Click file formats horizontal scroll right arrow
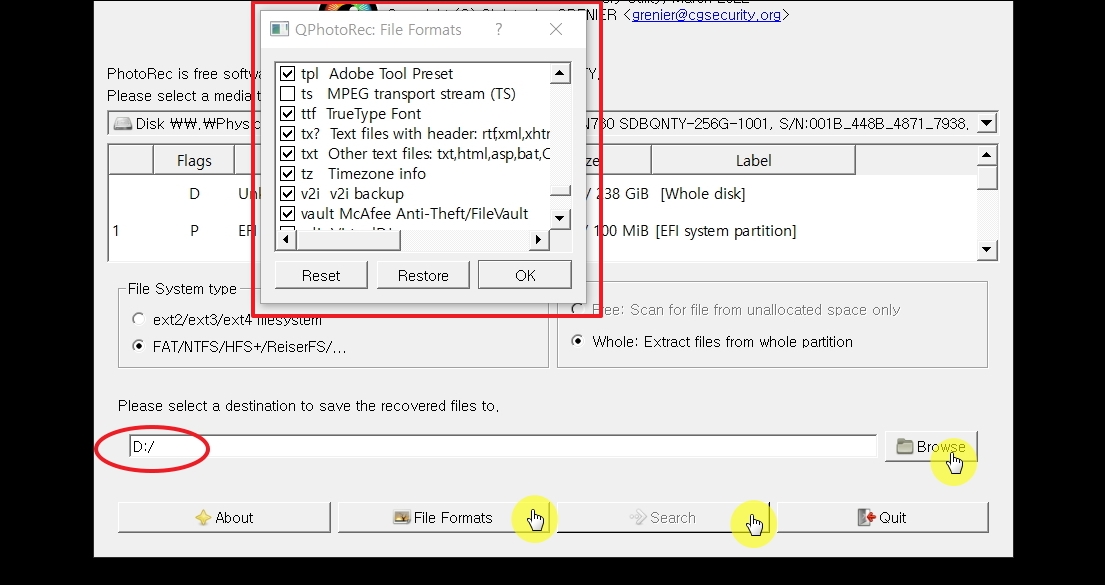The height and width of the screenshot is (585, 1105). tap(538, 240)
